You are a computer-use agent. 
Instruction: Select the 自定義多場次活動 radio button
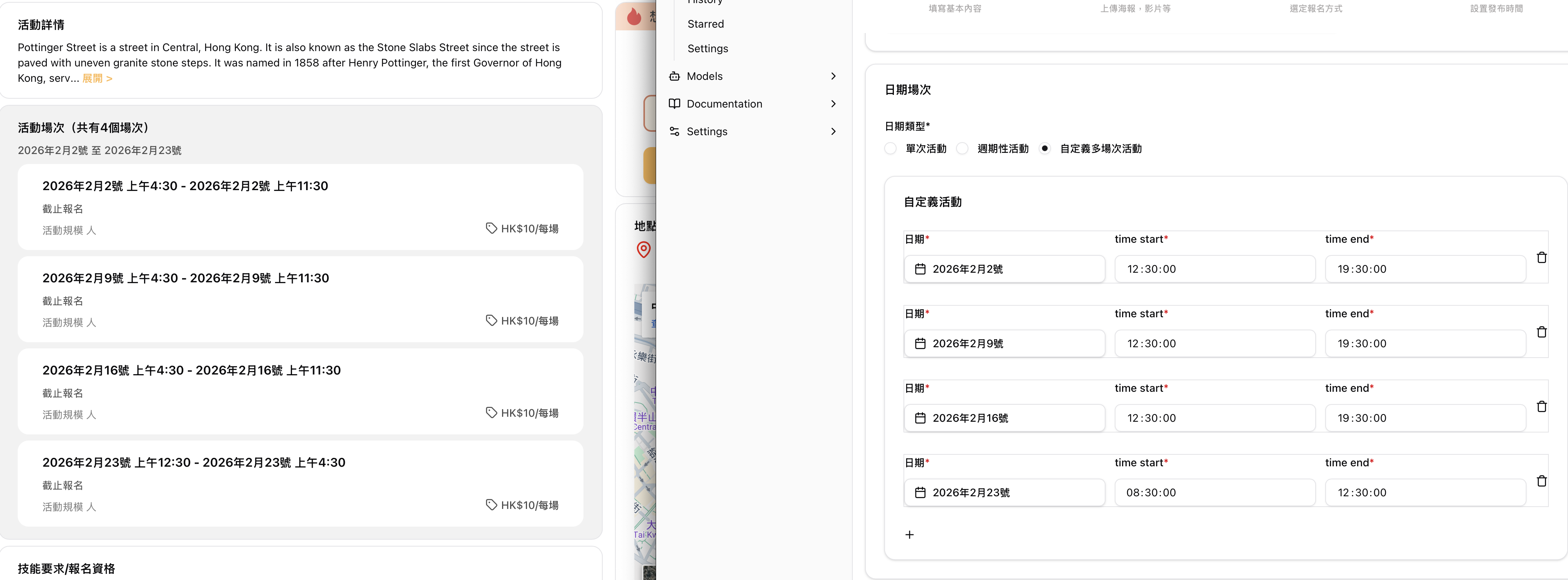pyautogui.click(x=1044, y=149)
